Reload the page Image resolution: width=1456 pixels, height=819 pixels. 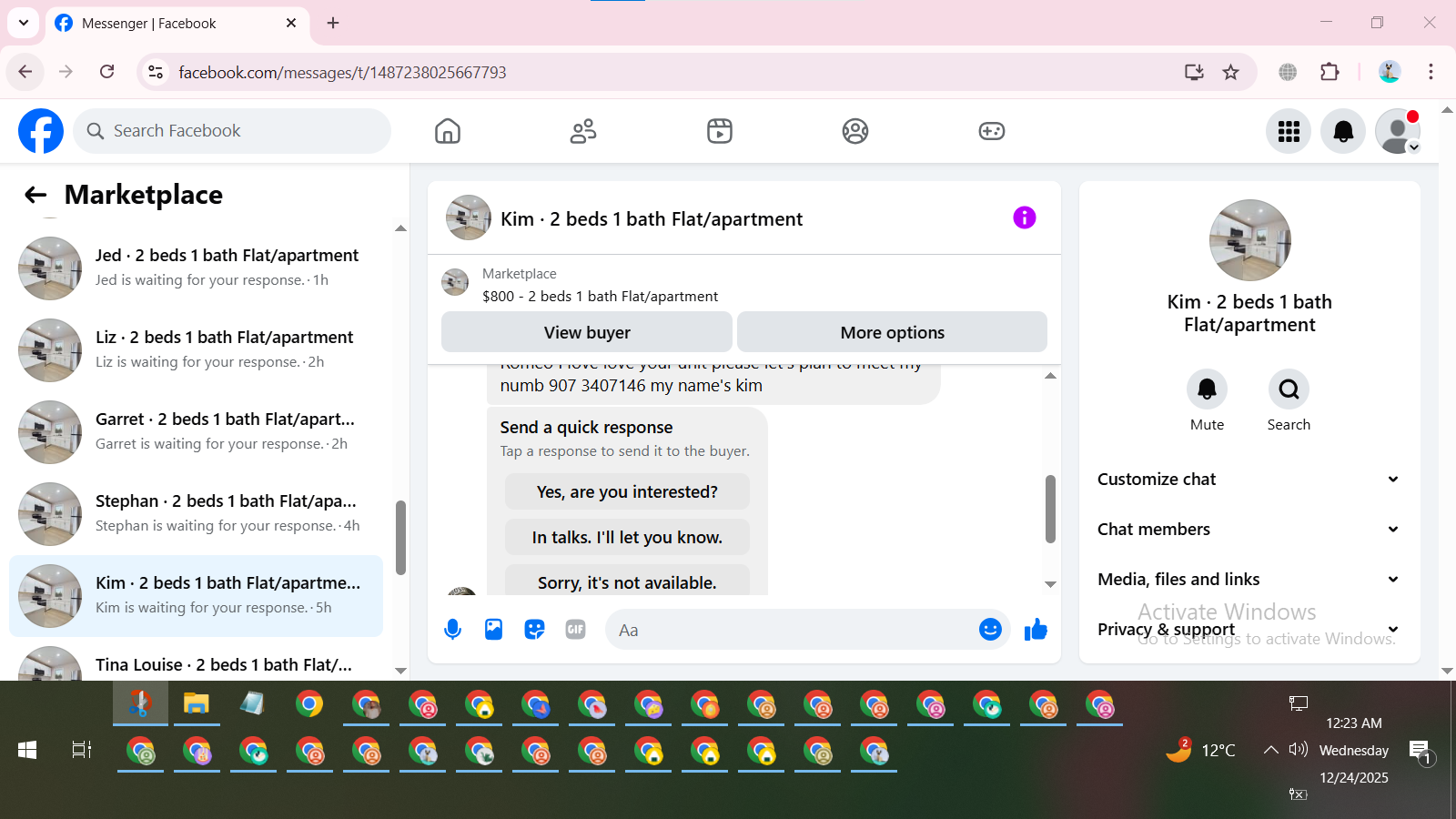tap(107, 72)
